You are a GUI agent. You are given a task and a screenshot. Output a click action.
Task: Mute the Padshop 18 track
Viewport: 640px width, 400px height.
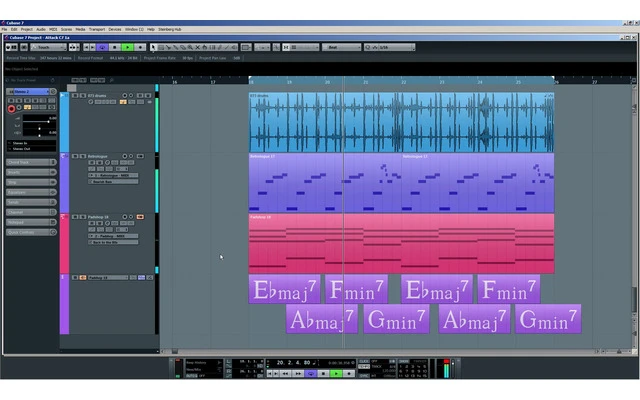click(75, 217)
